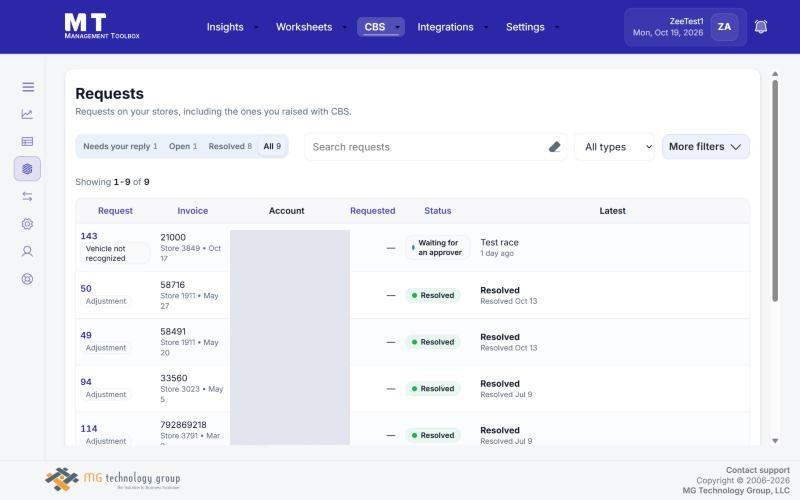Select the highlighted CBS sidebar icon
Image resolution: width=800 pixels, height=500 pixels.
click(28, 169)
